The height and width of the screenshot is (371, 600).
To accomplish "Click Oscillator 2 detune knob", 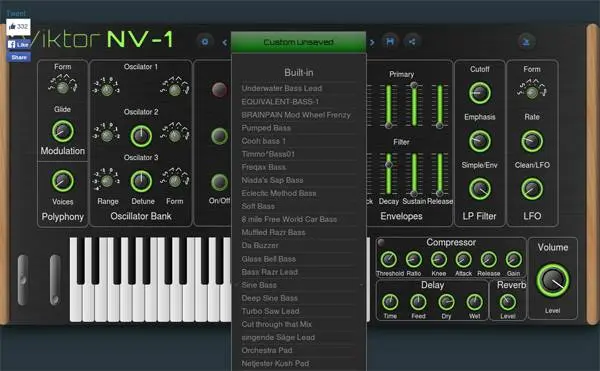I will tap(141, 136).
